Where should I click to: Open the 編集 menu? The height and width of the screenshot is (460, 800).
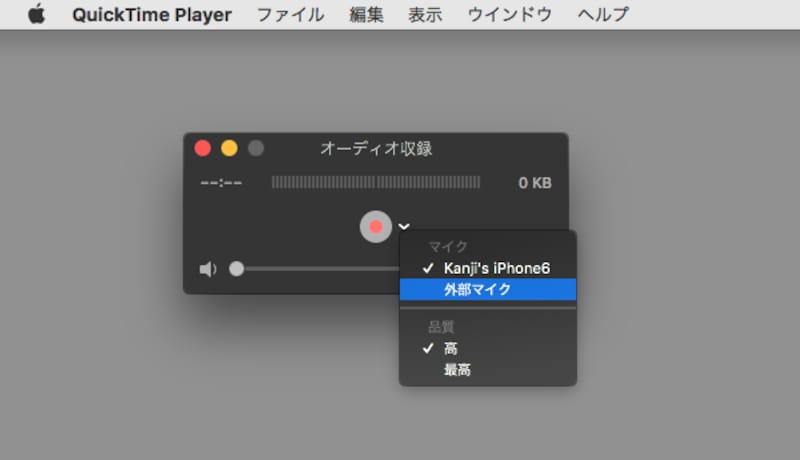[x=366, y=15]
